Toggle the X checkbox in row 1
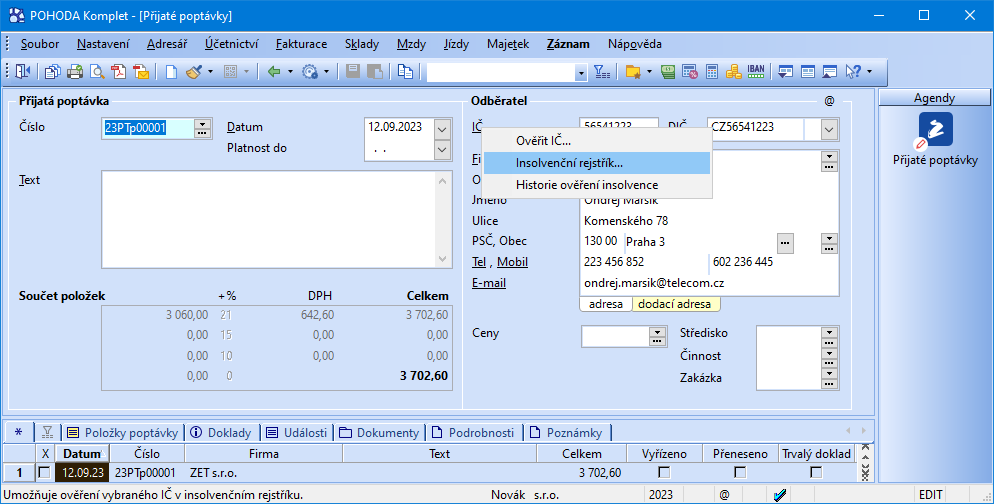This screenshot has height=504, width=994. (x=44, y=472)
